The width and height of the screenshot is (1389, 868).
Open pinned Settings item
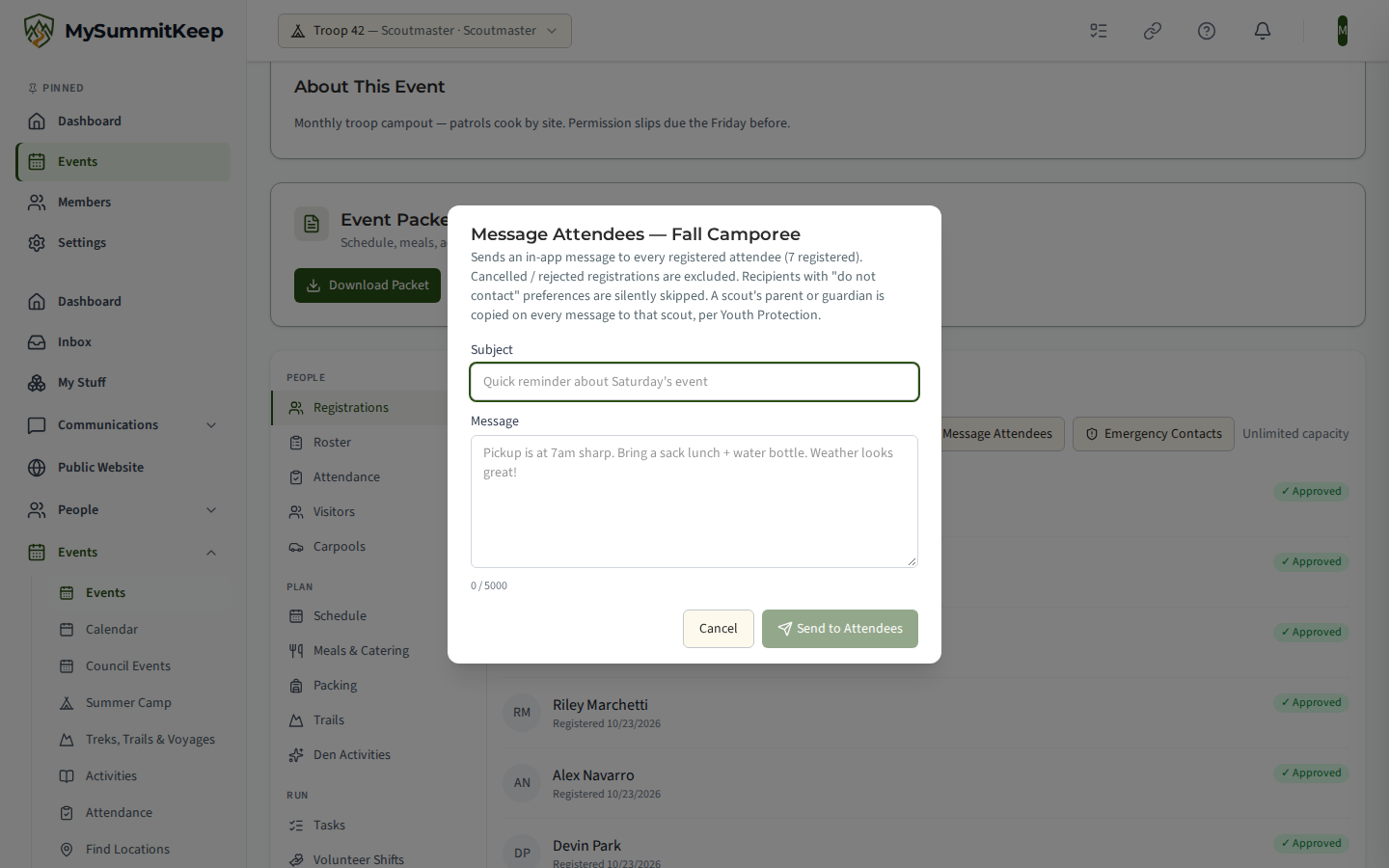[123, 243]
